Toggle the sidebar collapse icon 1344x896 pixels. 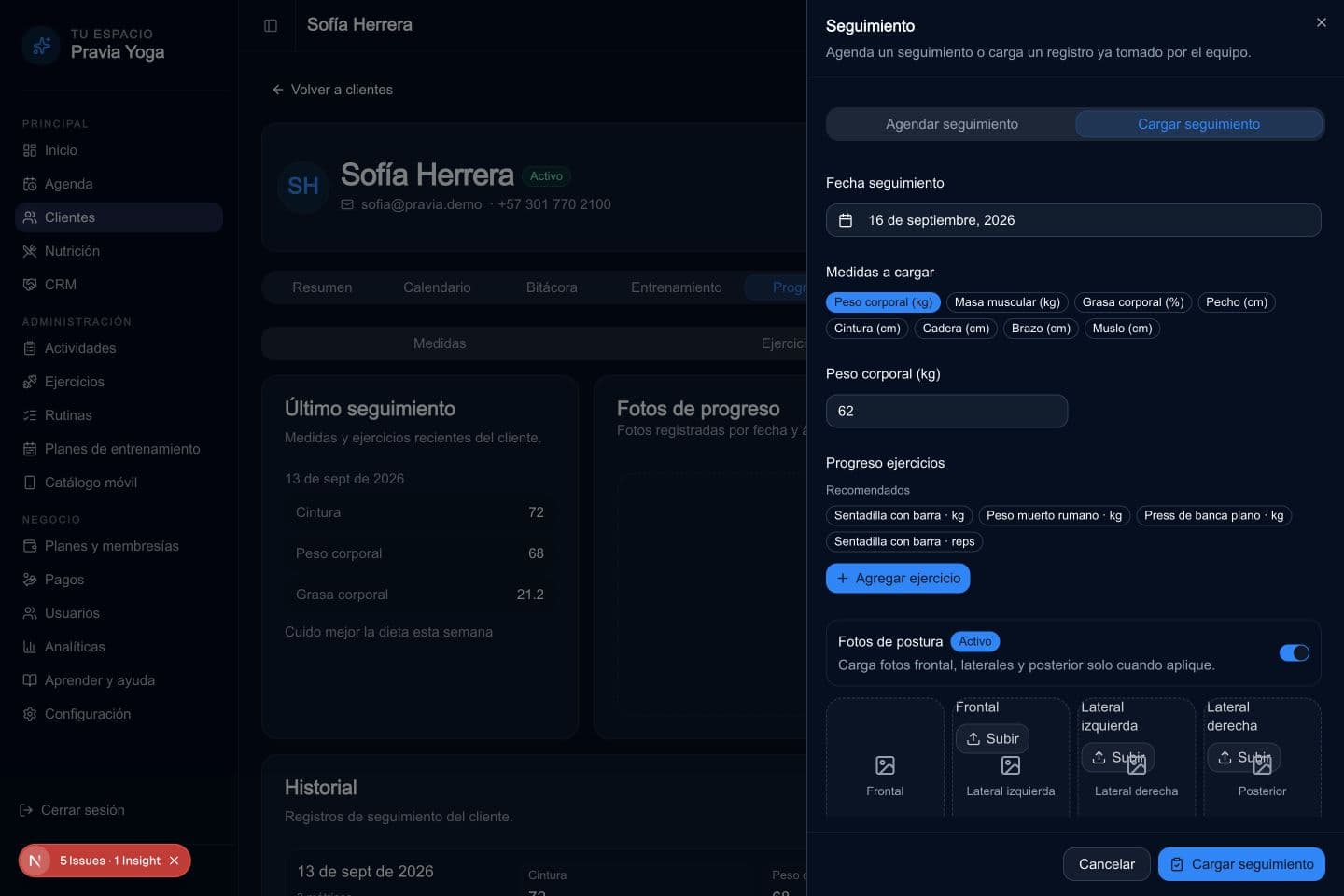click(x=271, y=25)
